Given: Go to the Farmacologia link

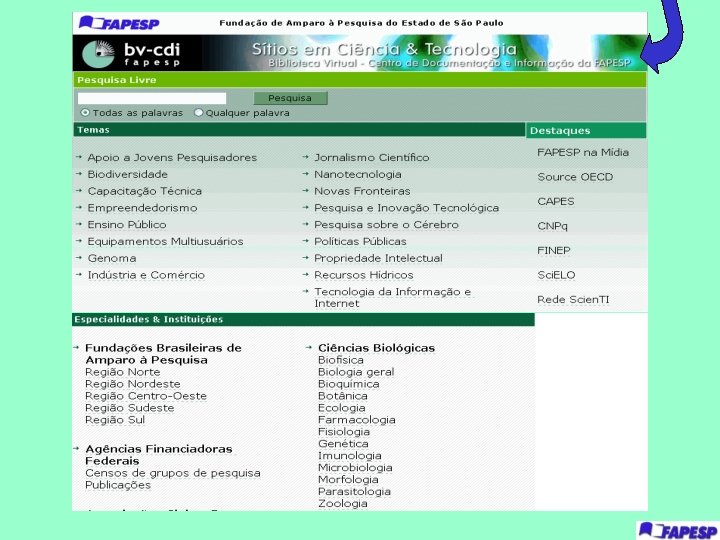Looking at the screenshot, I should click(x=357, y=420).
